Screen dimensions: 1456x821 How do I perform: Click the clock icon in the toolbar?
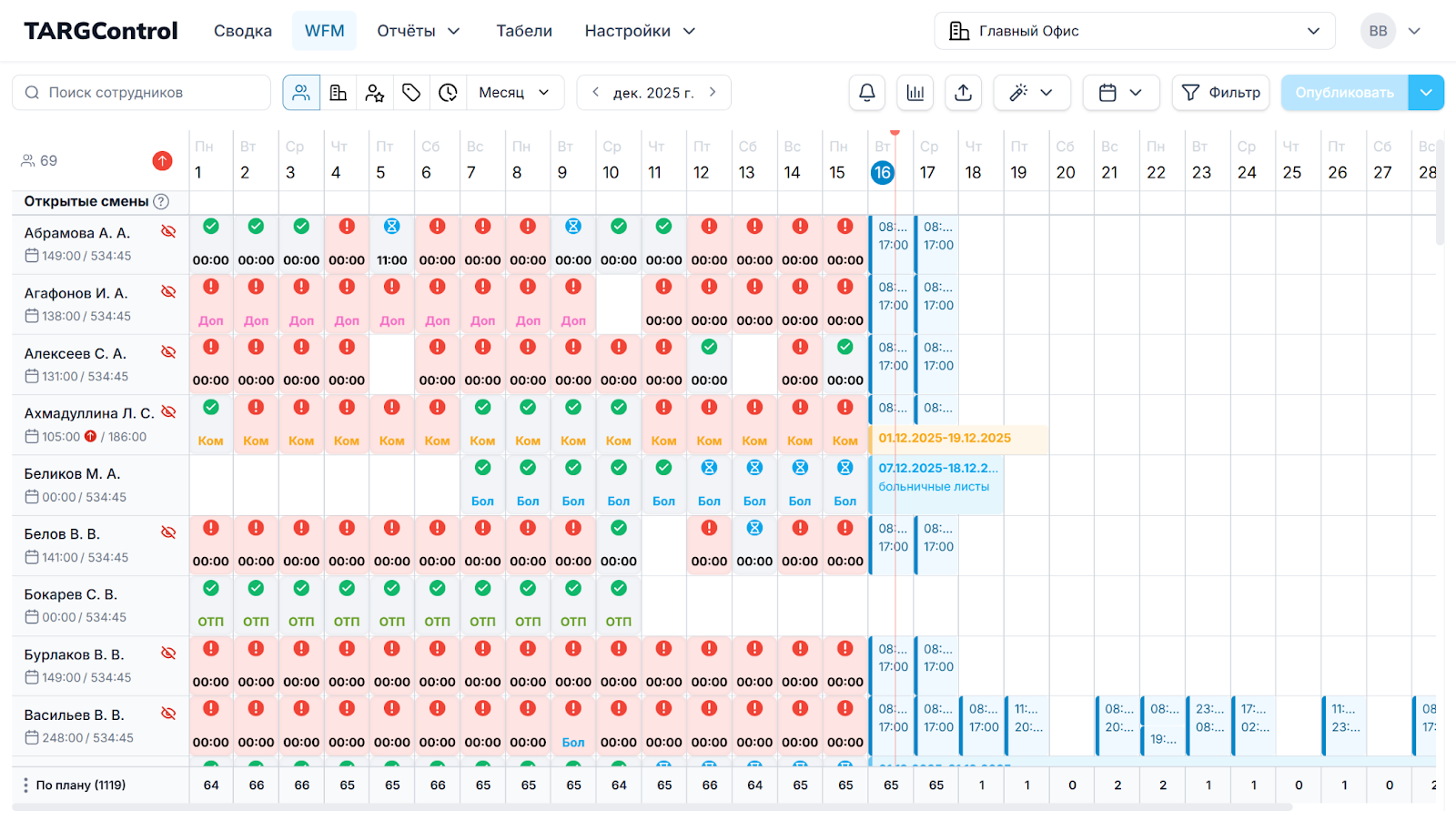448,93
